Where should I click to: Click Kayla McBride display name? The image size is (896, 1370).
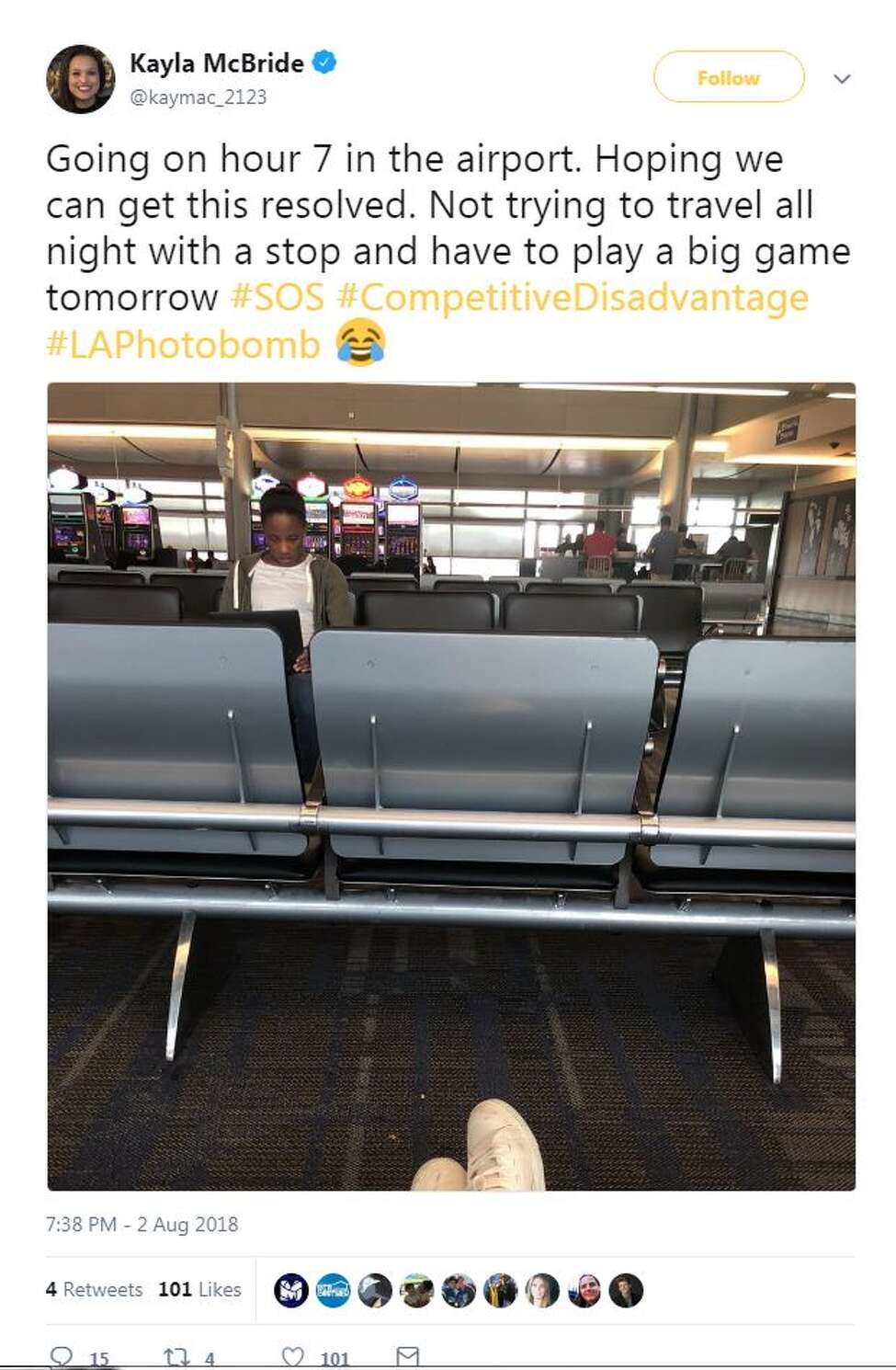coord(216,63)
